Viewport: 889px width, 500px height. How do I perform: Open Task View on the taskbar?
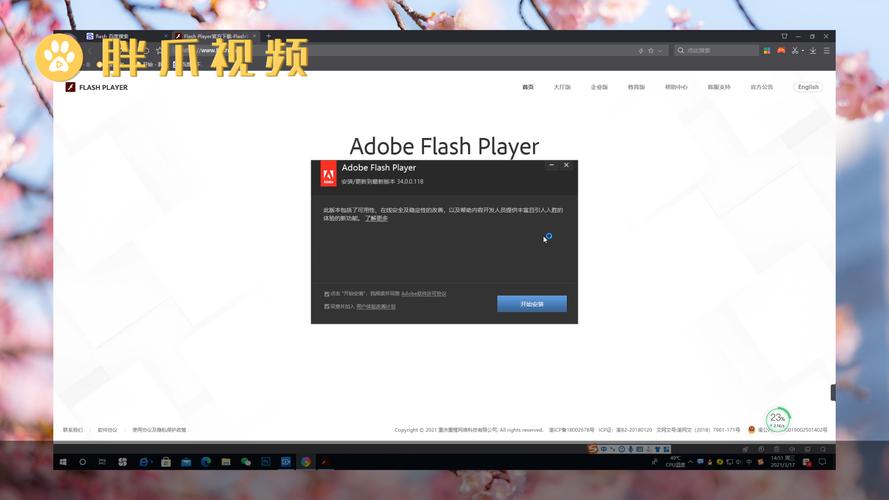(x=102, y=462)
